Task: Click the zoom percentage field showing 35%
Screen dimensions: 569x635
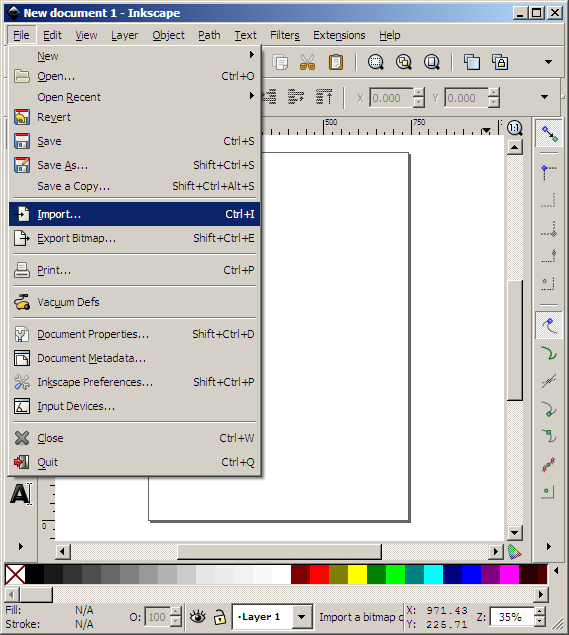Action: (511, 617)
